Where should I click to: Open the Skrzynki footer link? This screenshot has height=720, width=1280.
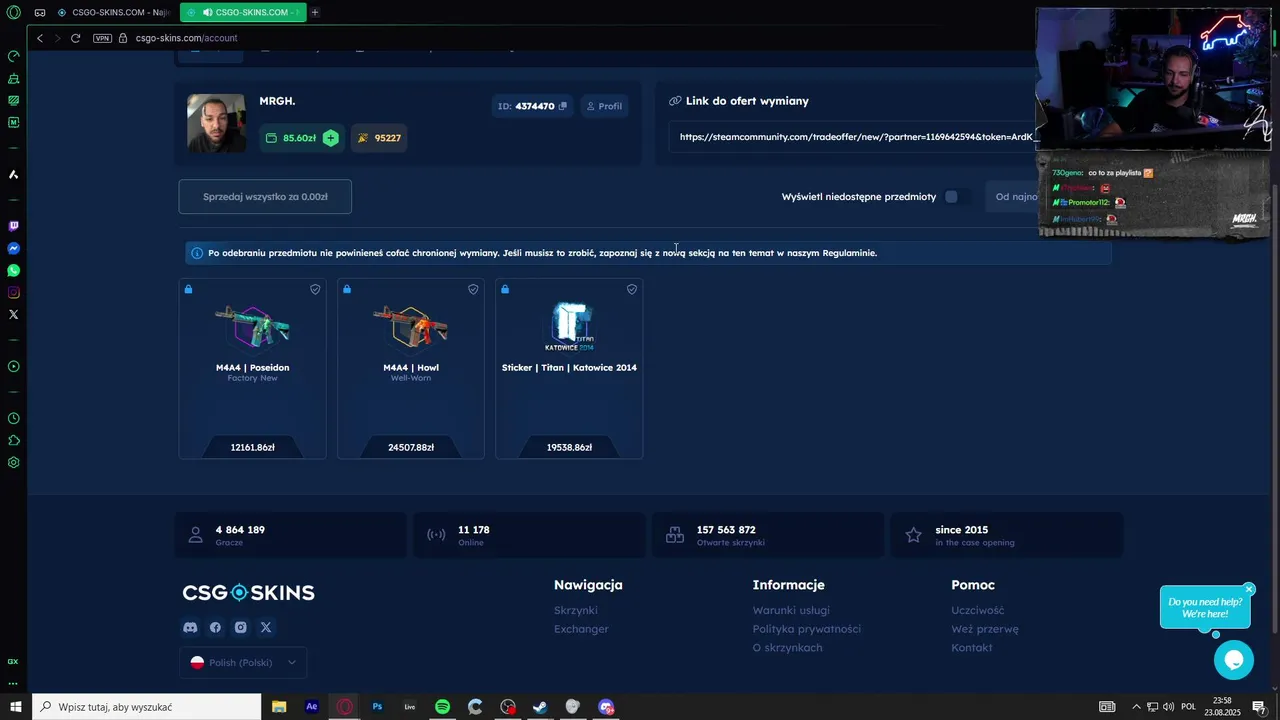click(x=576, y=610)
